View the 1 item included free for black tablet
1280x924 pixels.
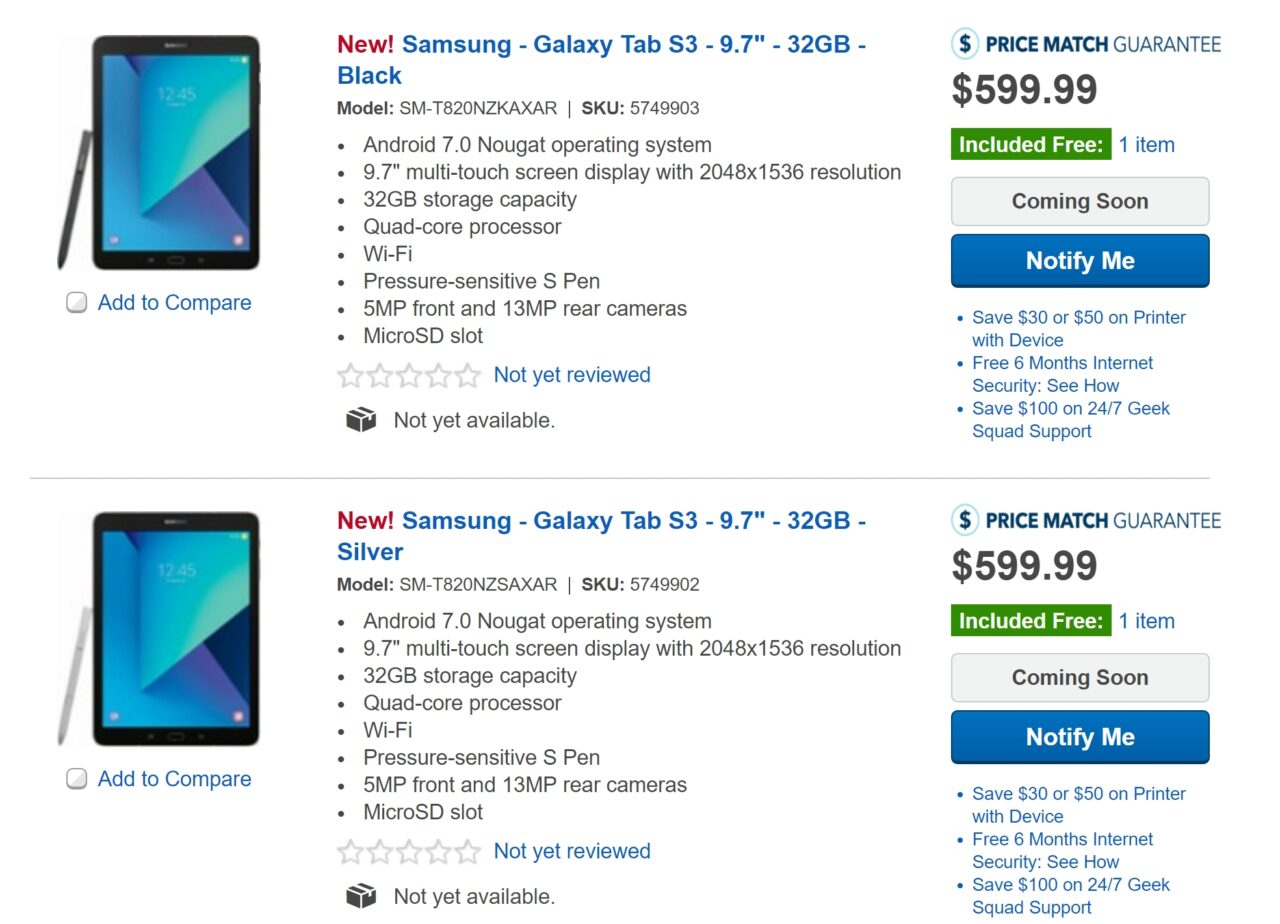tap(1146, 145)
